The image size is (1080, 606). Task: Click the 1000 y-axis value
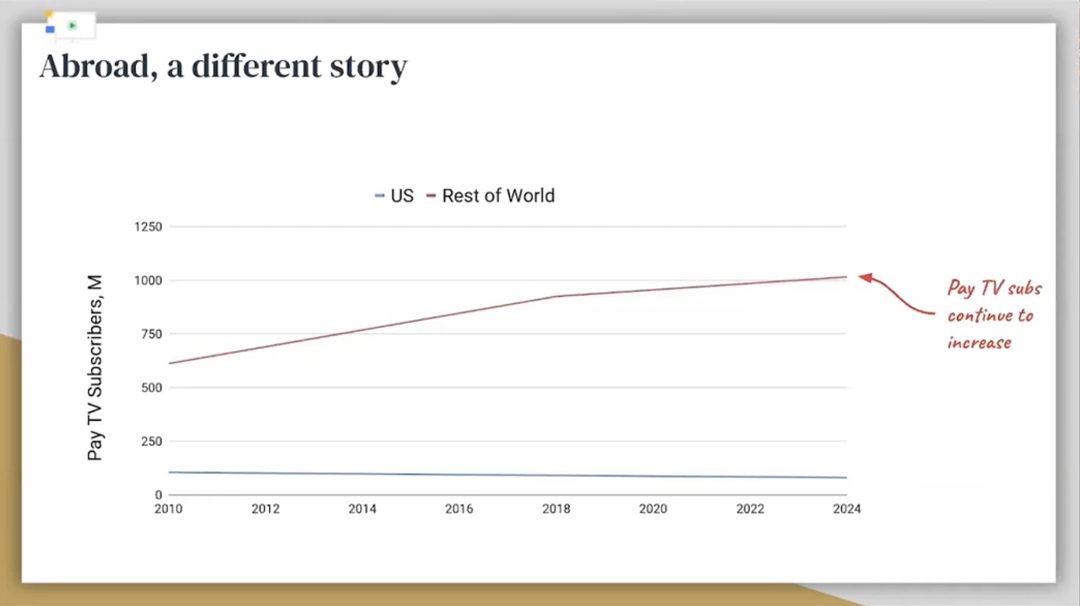(x=147, y=280)
